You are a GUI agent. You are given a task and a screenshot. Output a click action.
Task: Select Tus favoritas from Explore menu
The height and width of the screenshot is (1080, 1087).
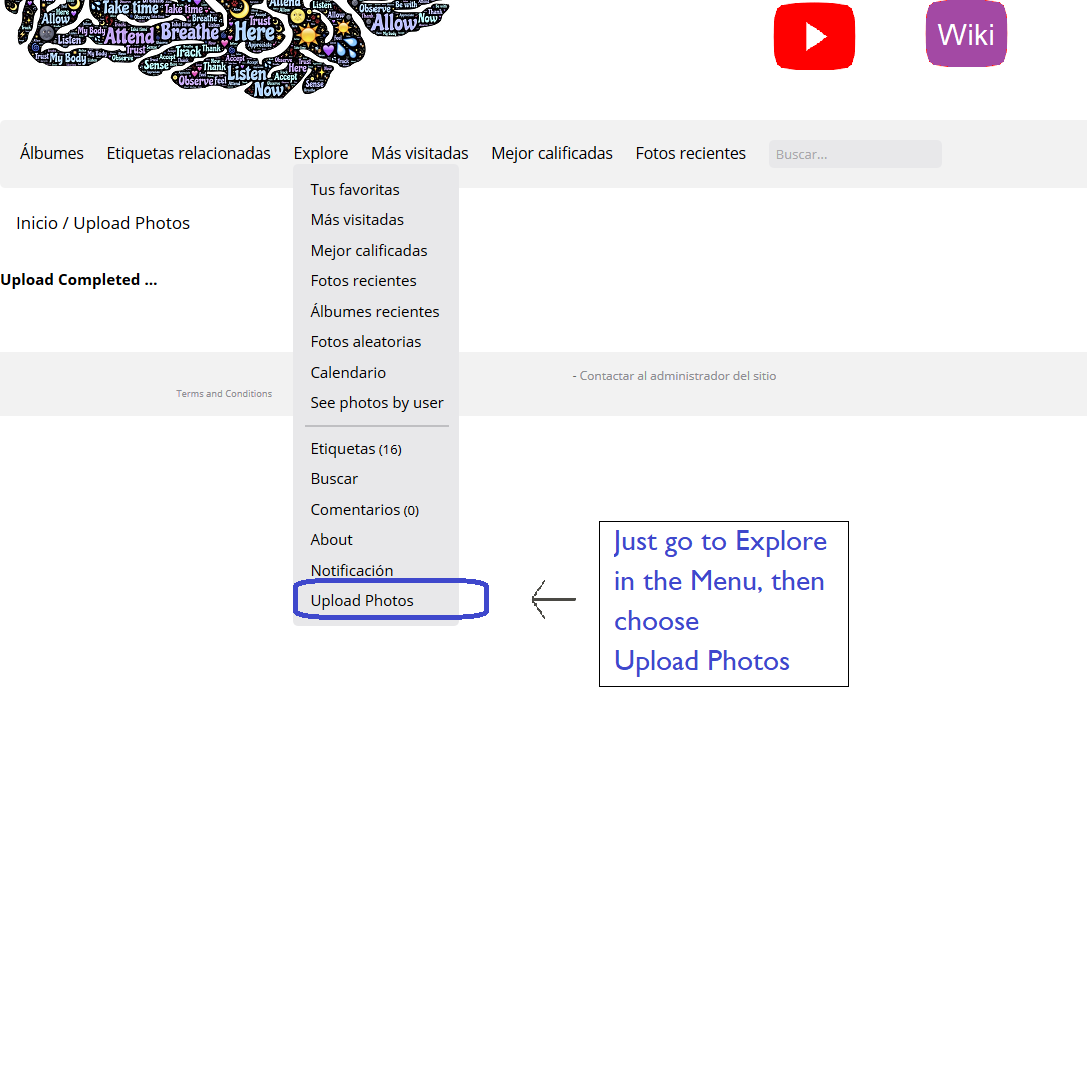tap(355, 189)
